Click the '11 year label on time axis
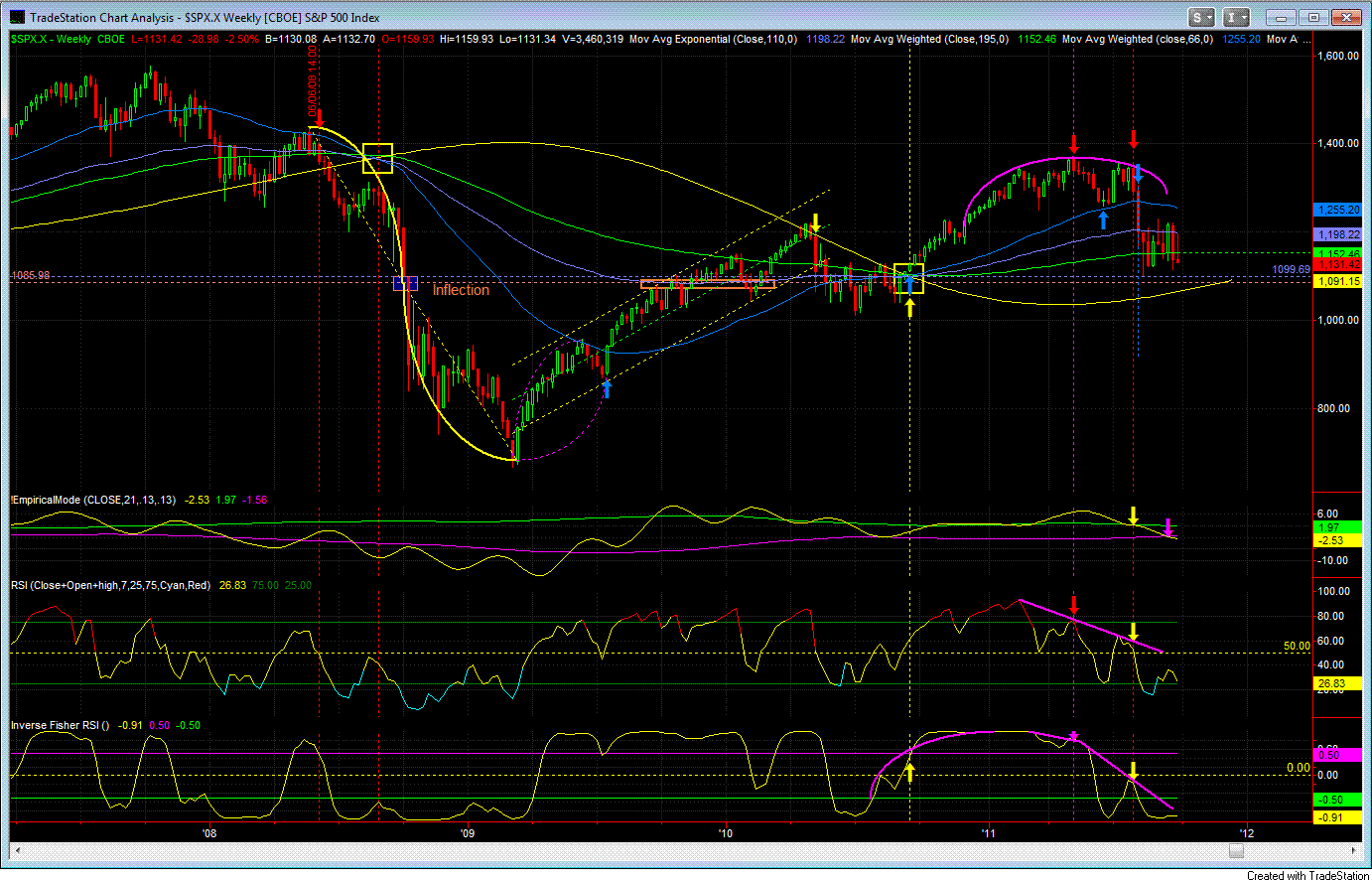This screenshot has height=882, width=1372. tap(987, 833)
